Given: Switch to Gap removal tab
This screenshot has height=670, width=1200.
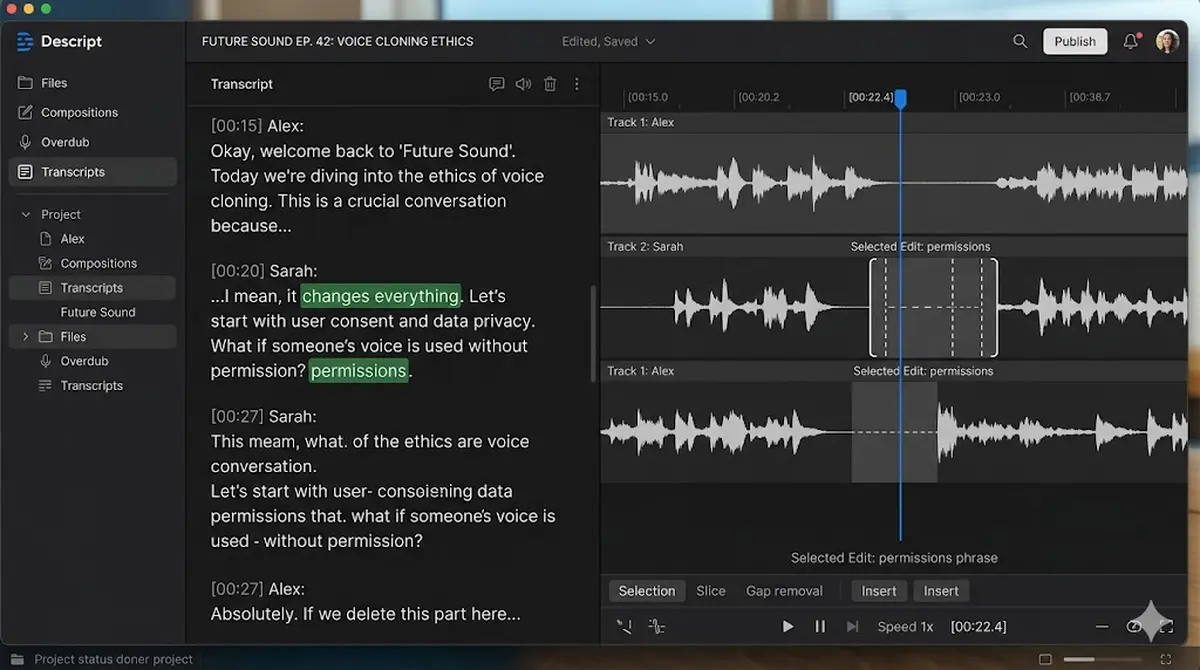Looking at the screenshot, I should 784,591.
